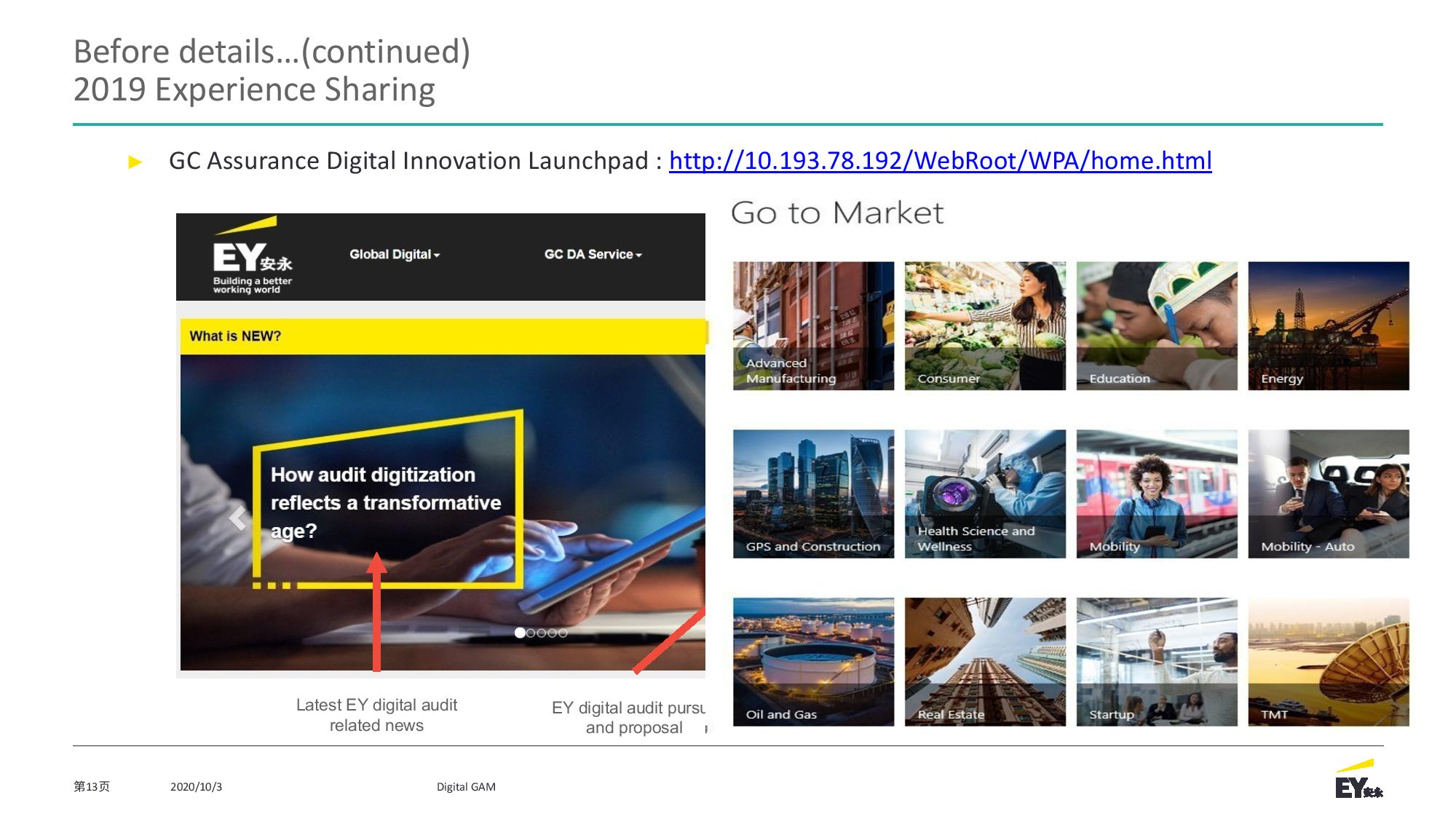Click the 'GC Assurance Digital Innovation Launchpad' text

pos(408,161)
